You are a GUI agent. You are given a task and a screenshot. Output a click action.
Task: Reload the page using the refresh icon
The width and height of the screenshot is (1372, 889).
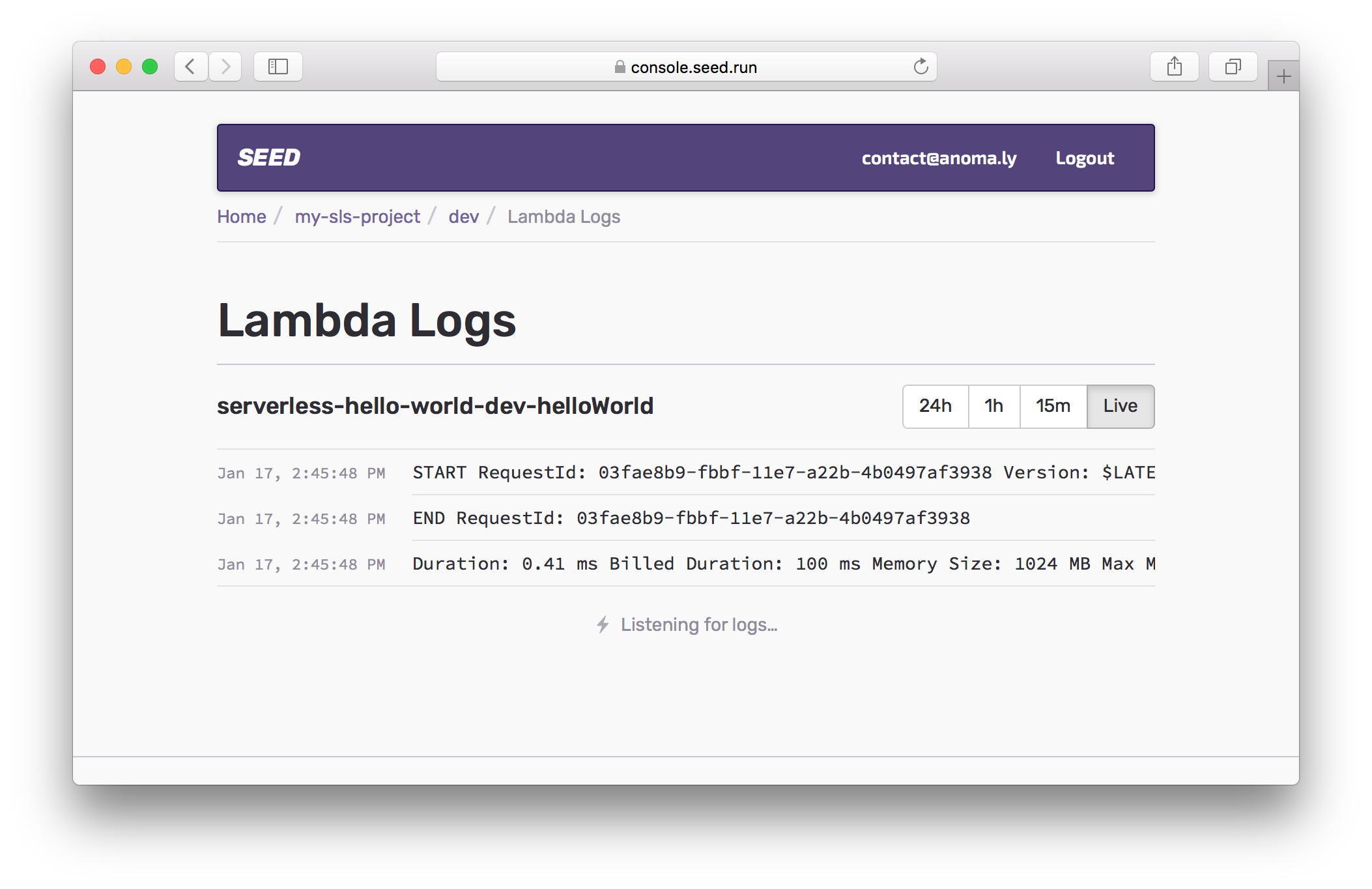pyautogui.click(x=921, y=66)
